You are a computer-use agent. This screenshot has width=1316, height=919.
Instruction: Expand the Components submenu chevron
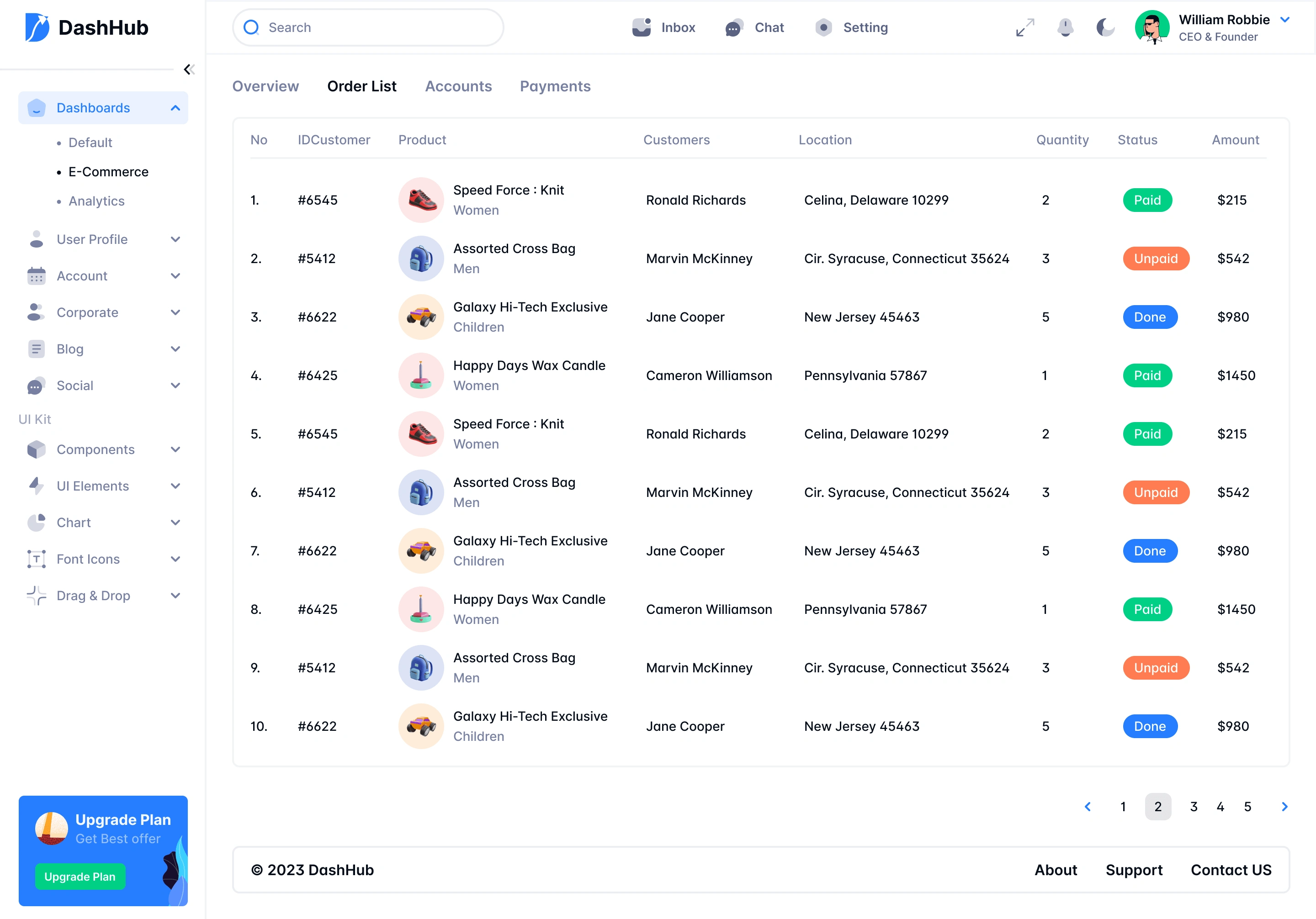[x=175, y=449]
